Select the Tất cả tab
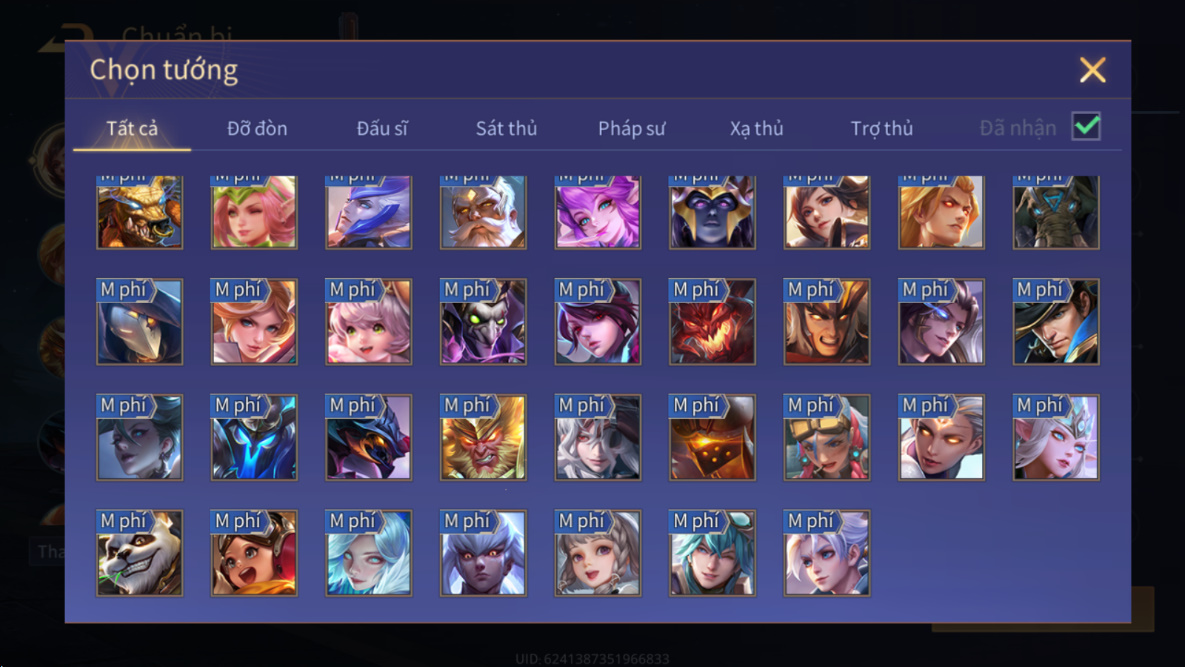Image resolution: width=1185 pixels, height=667 pixels. (x=132, y=128)
